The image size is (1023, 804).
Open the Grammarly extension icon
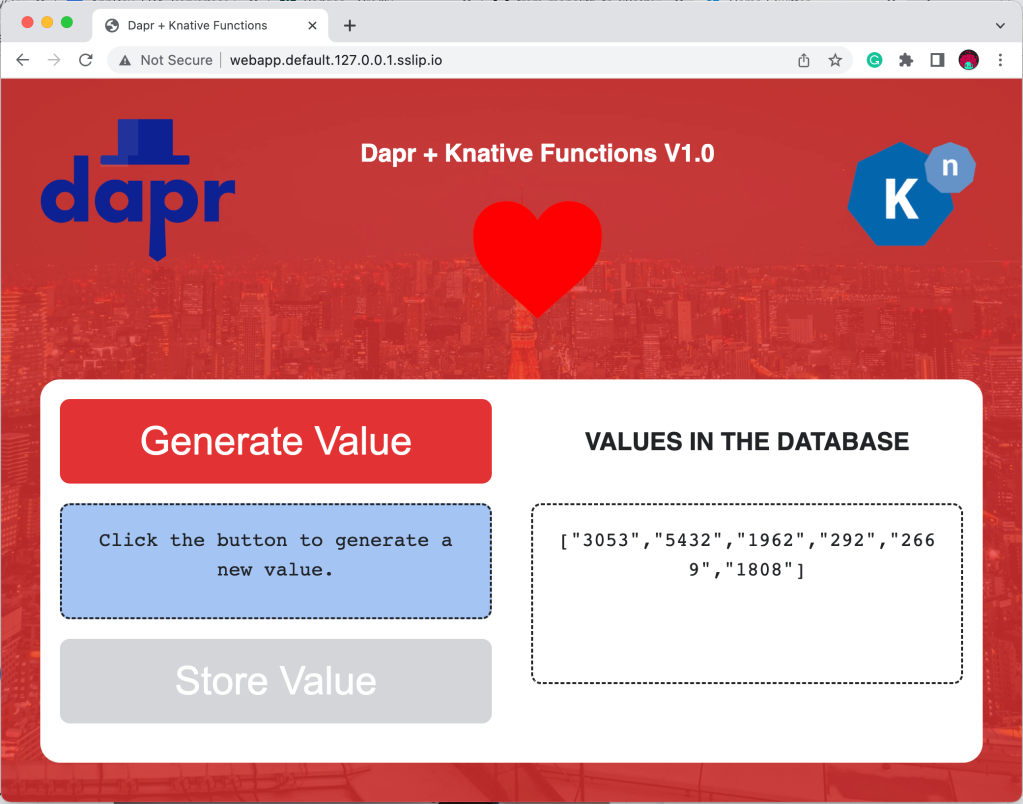pos(874,60)
